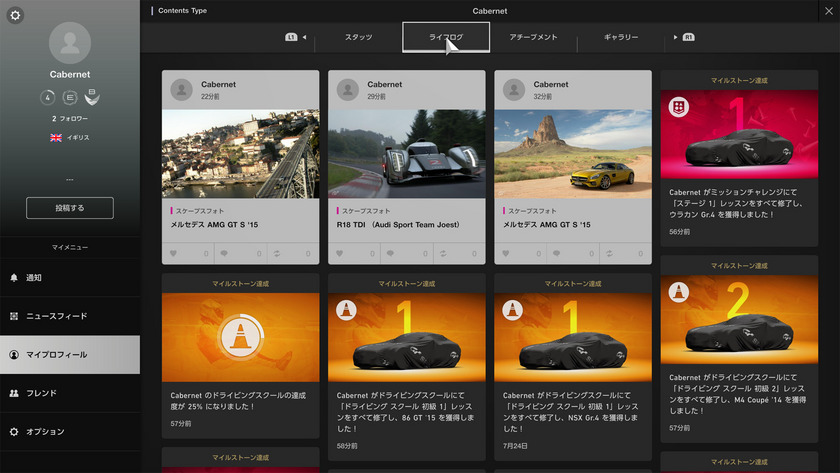Click the イギリス country label
Screen dimensions: 840x473
click(78, 138)
